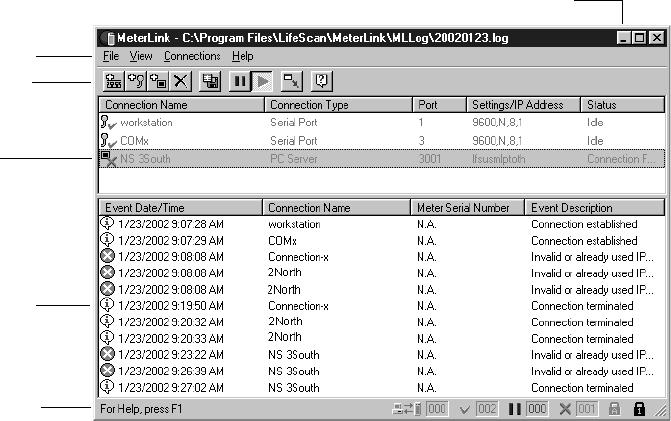
Task: Sort by Event Date/Time column header
Action: (181, 208)
